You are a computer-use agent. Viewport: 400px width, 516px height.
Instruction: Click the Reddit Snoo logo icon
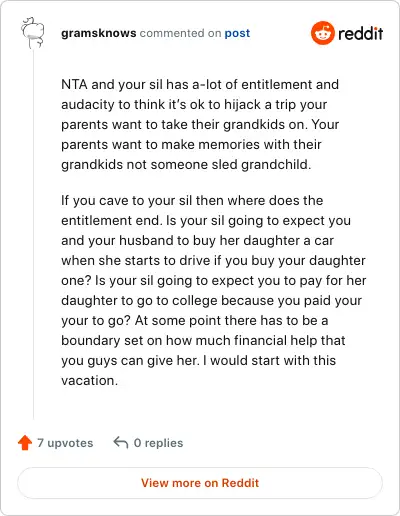[322, 33]
